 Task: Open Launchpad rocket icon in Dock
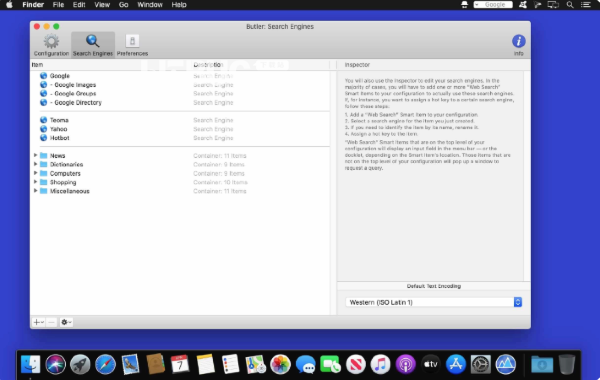click(80, 364)
